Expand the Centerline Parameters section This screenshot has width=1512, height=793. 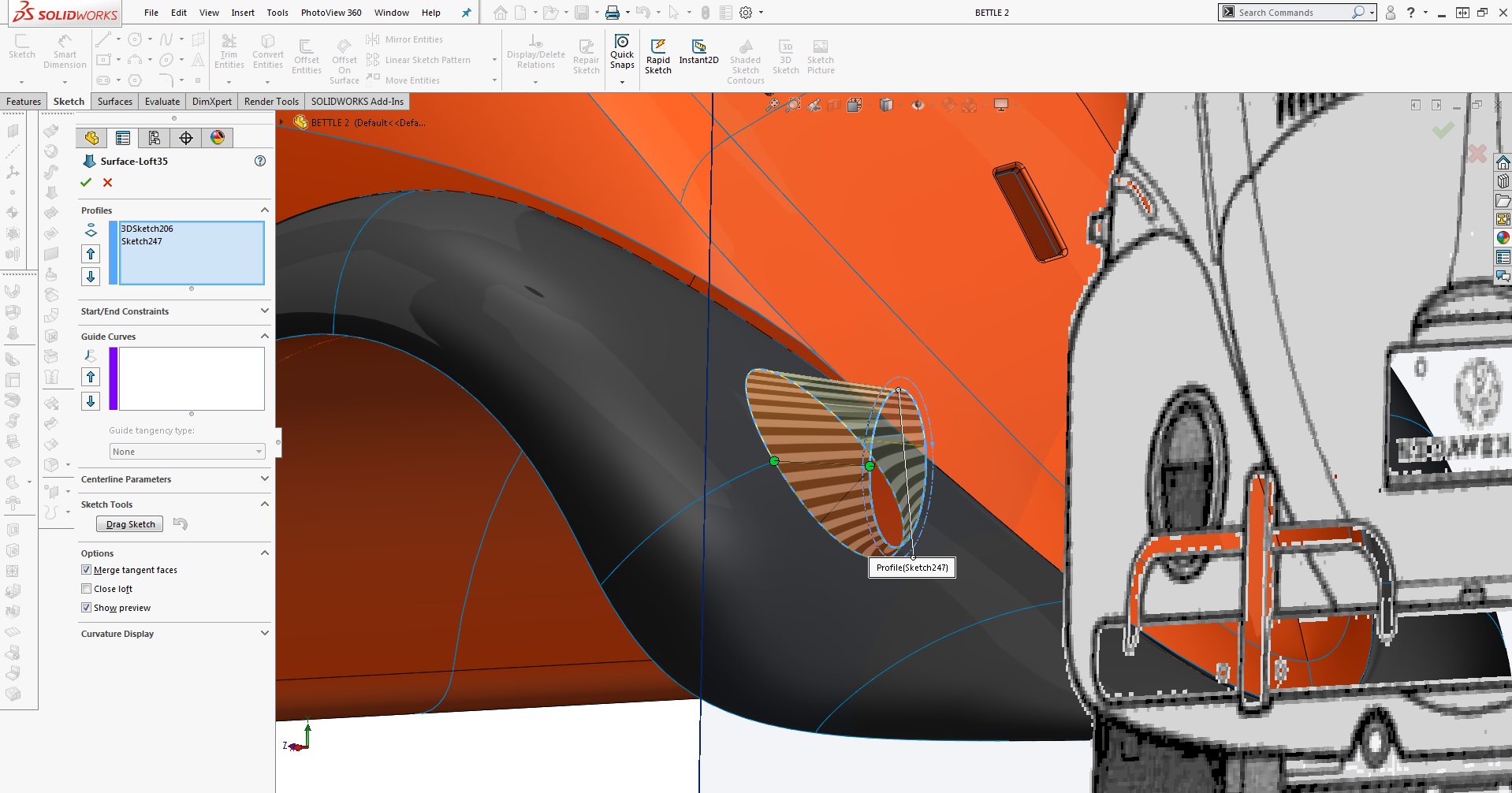(x=265, y=479)
